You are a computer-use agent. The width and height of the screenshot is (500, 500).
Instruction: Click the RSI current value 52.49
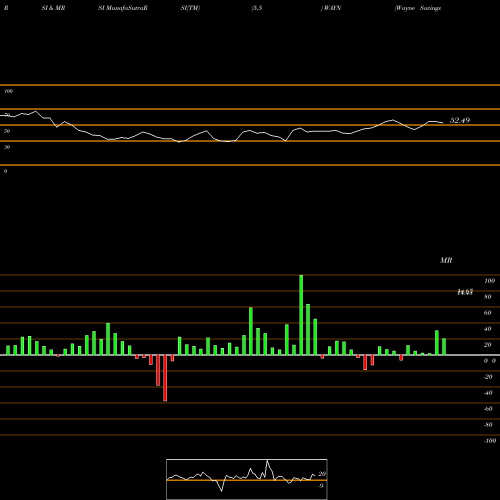pyautogui.click(x=460, y=120)
